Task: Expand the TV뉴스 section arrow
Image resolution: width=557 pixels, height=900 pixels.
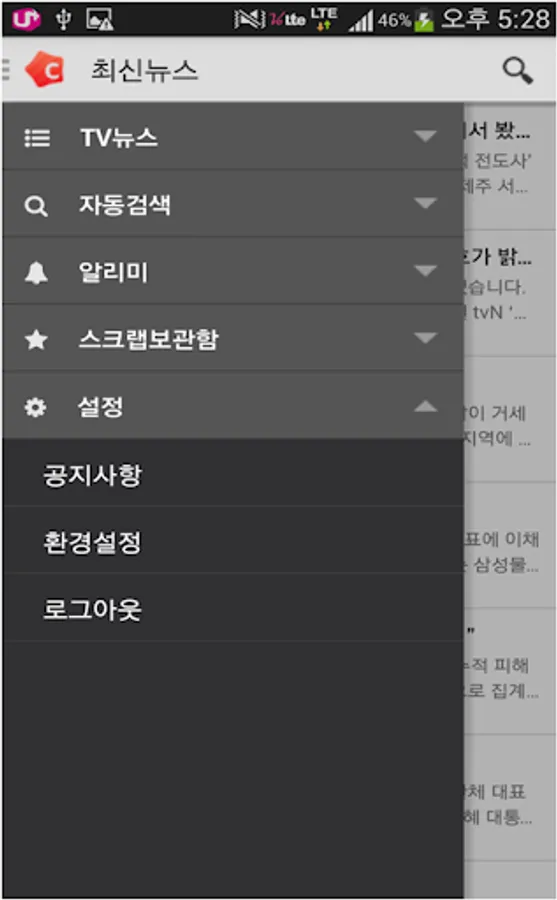Action: pyautogui.click(x=426, y=136)
